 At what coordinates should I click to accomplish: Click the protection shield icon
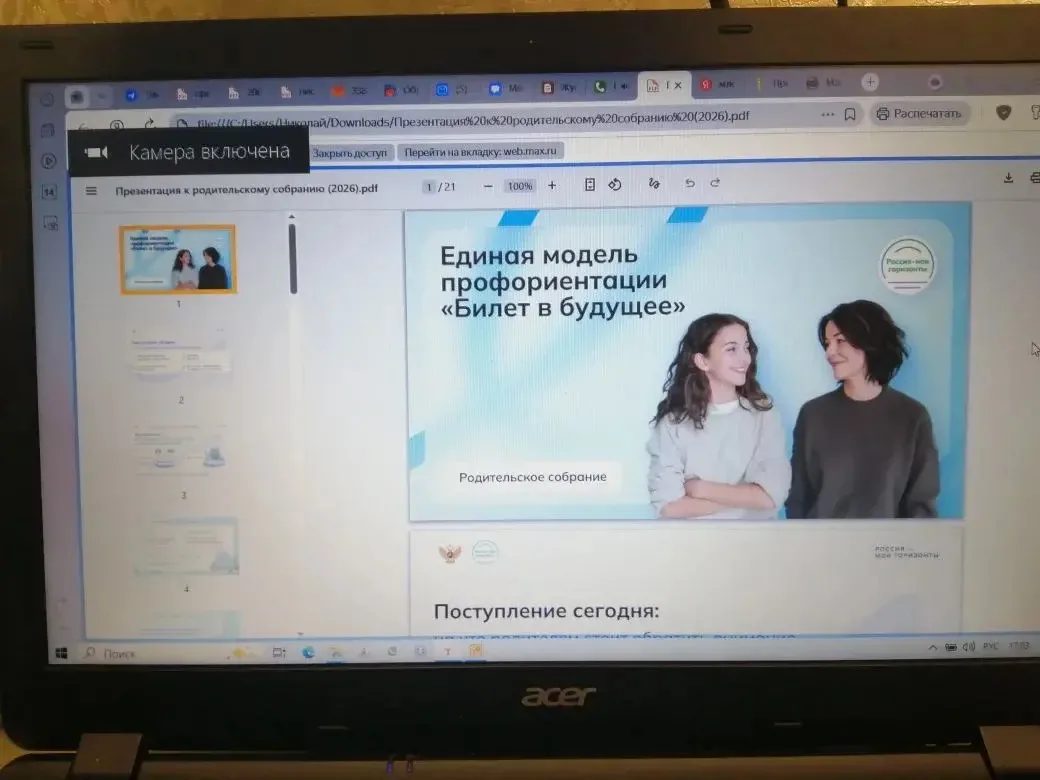pyautogui.click(x=1004, y=113)
